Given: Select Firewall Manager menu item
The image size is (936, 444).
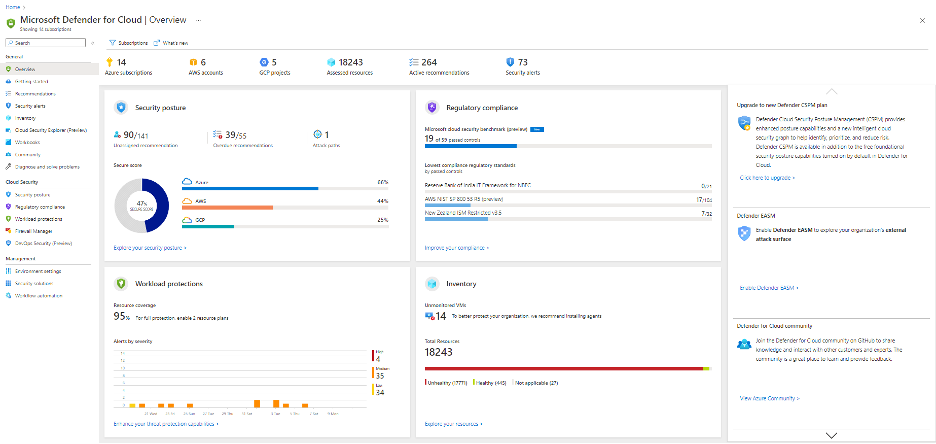Looking at the screenshot, I should (x=33, y=231).
